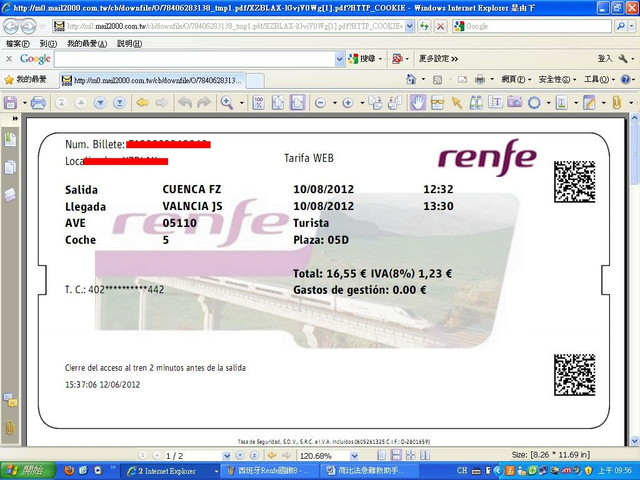Open the Zoom tool dropdown arrow
This screenshot has height=480, width=640.
242,103
